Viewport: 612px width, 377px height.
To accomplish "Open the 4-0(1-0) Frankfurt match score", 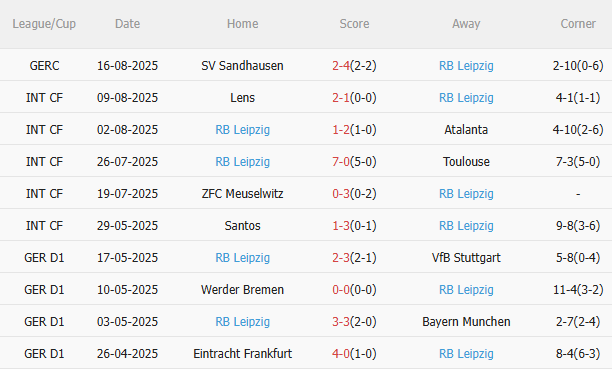I will click(354, 354).
